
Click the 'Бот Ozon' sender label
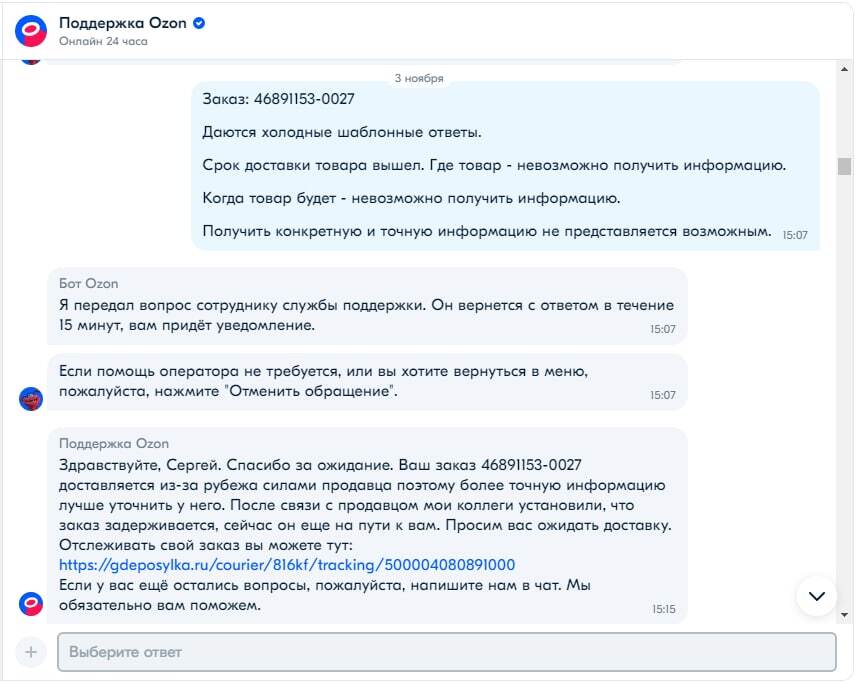[88, 284]
